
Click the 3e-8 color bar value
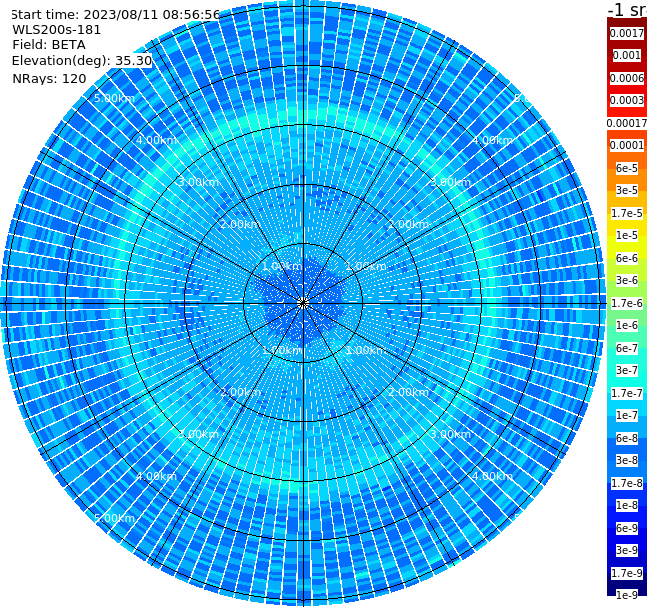coord(627,460)
